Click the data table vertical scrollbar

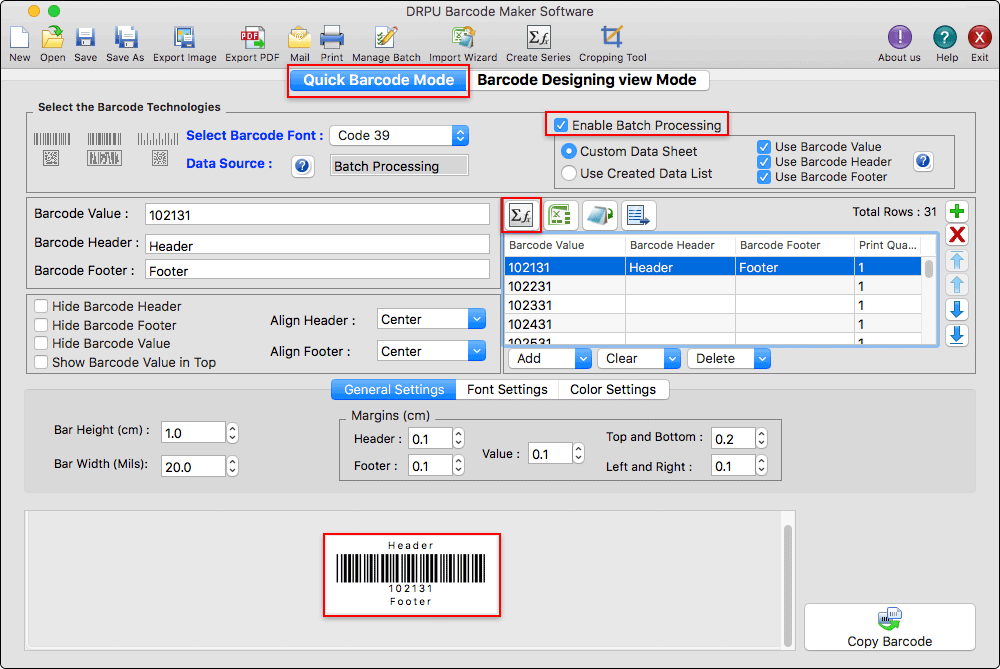929,268
